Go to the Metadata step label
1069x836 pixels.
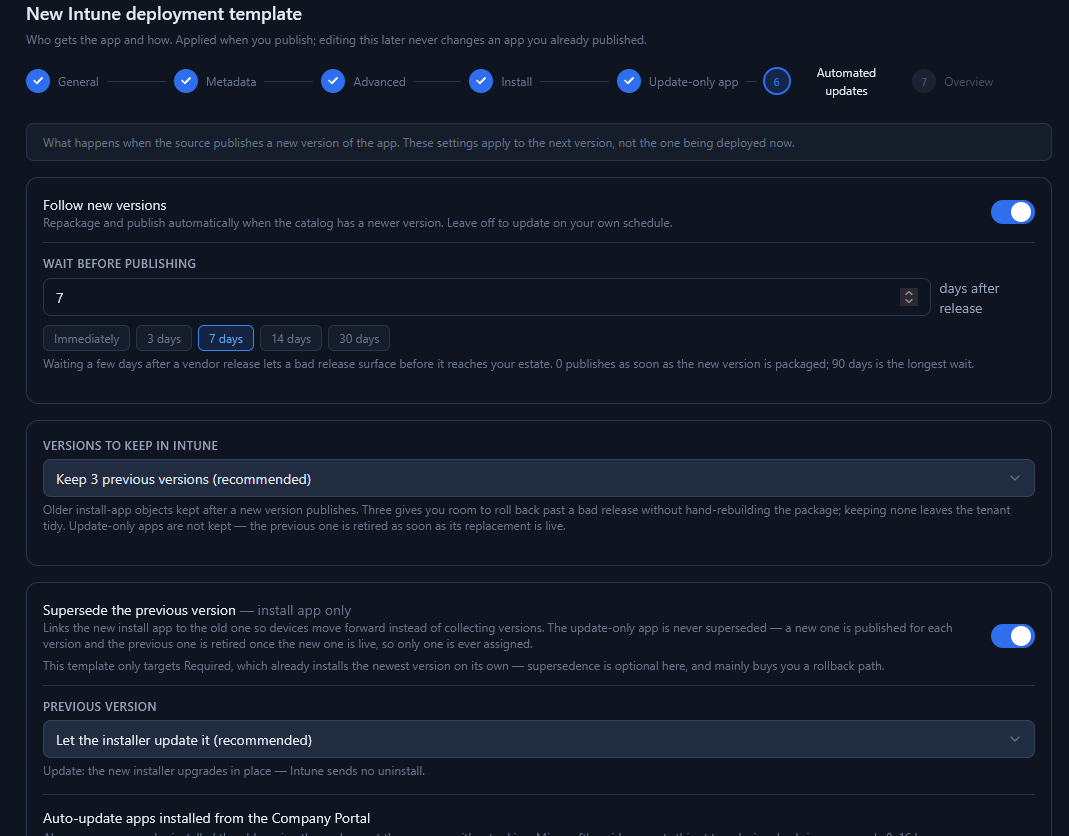(231, 82)
